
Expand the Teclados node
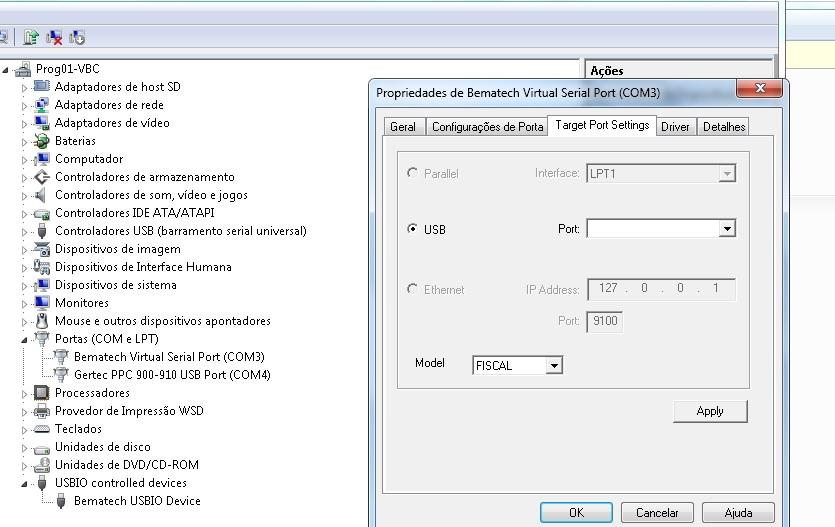pyautogui.click(x=24, y=430)
